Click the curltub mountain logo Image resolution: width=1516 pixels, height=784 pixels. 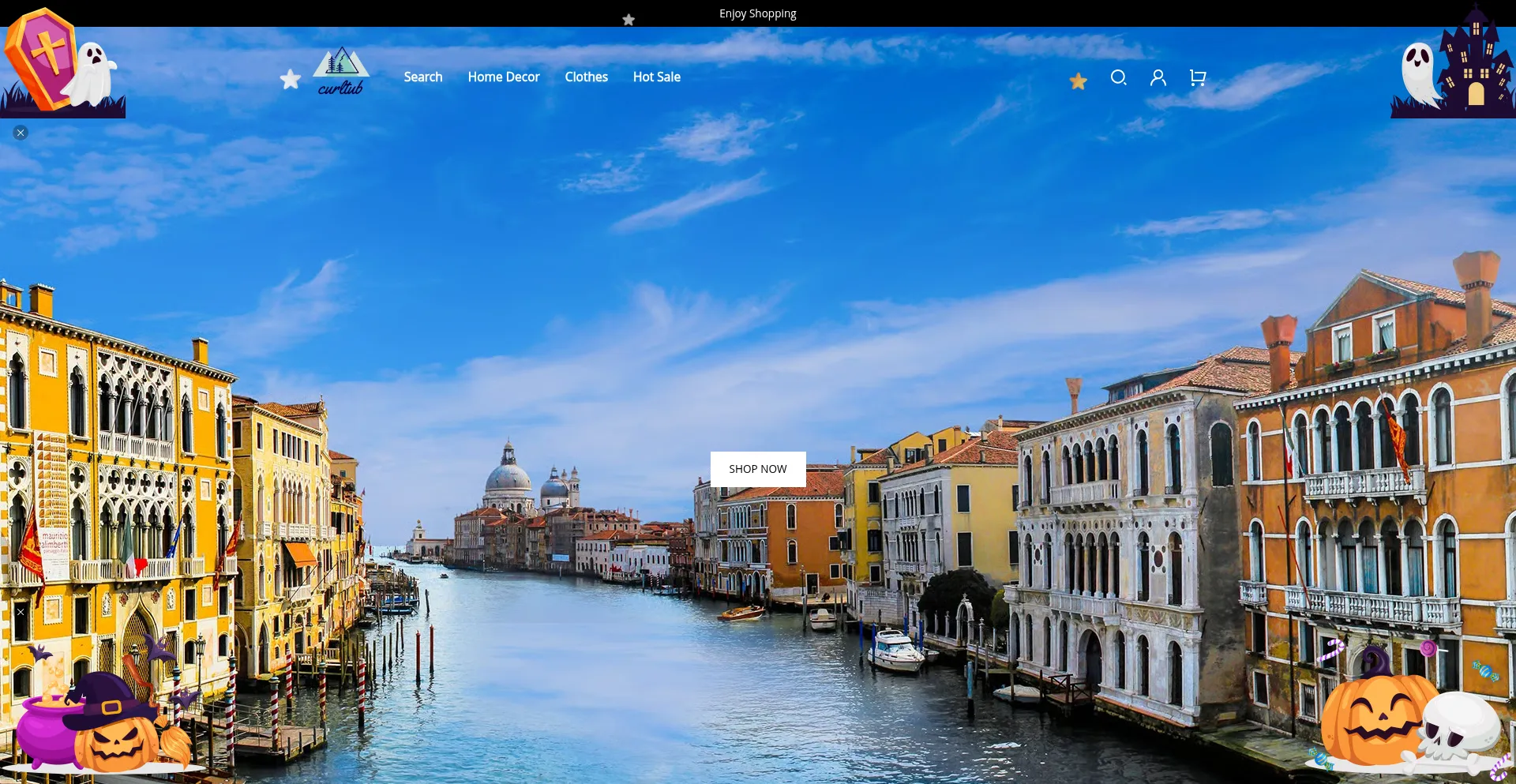click(341, 71)
